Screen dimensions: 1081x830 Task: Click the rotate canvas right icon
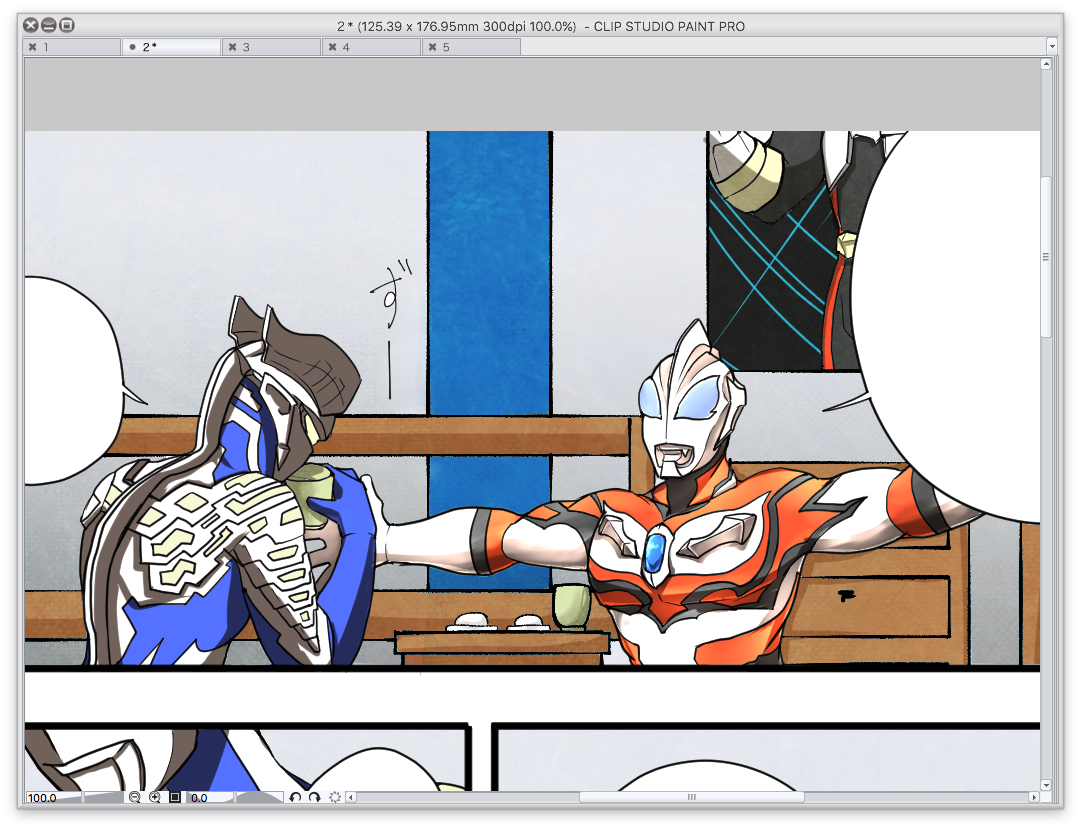[x=314, y=798]
